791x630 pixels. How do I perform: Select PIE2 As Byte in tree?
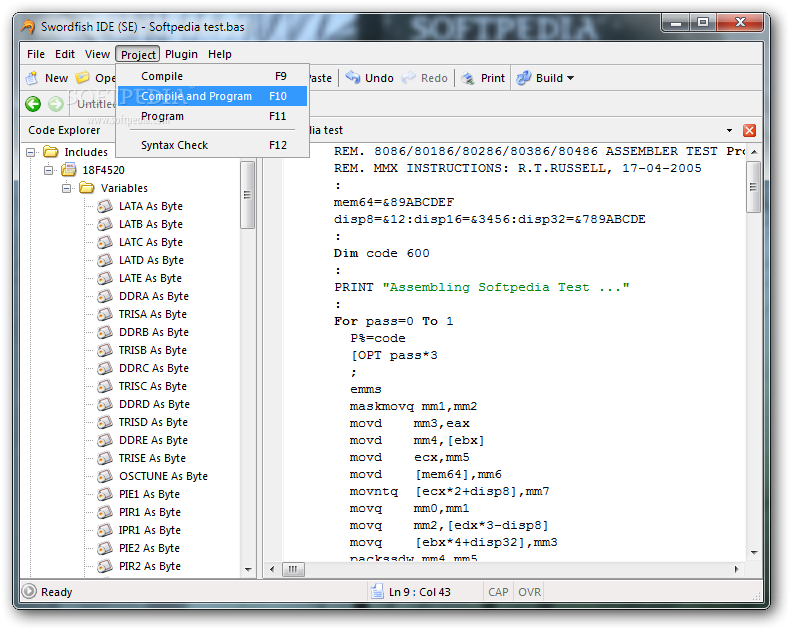tap(149, 548)
